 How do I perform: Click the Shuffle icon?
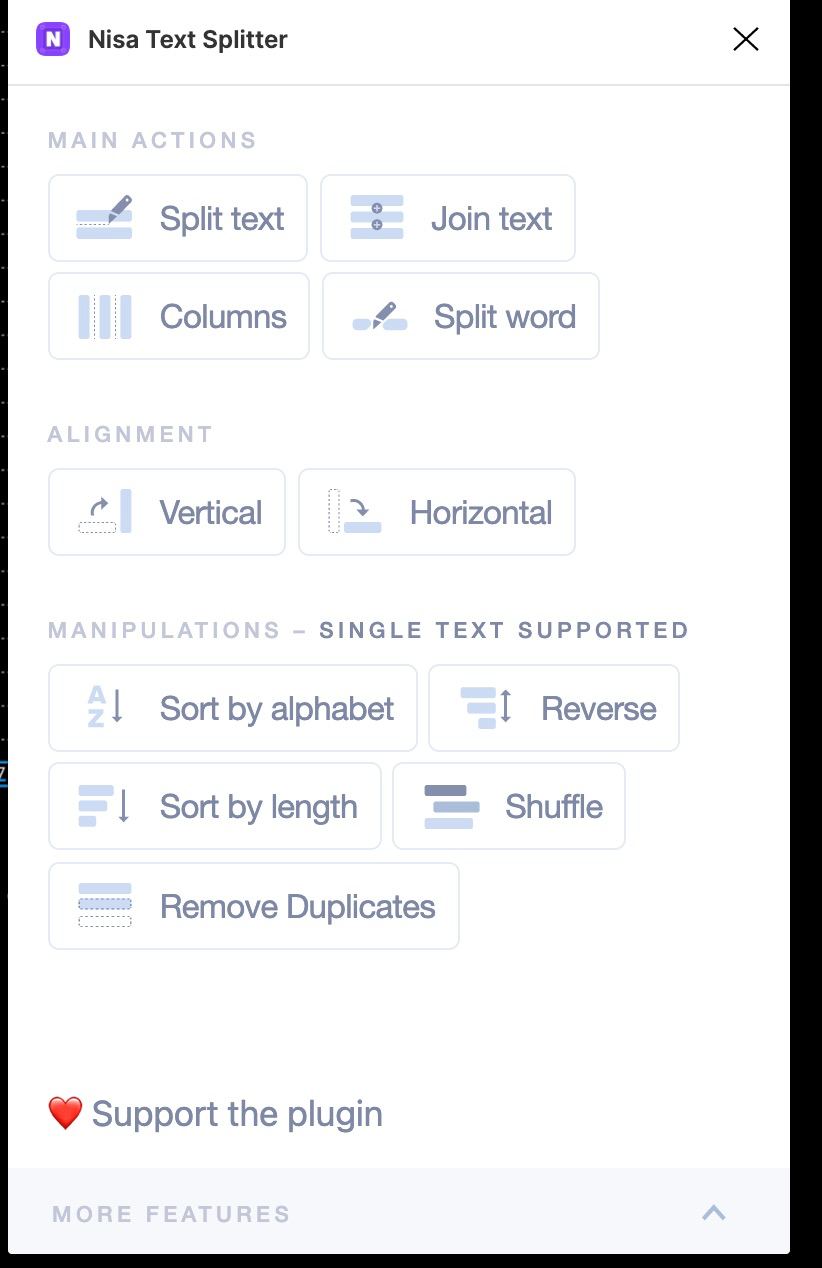pyautogui.click(x=451, y=806)
